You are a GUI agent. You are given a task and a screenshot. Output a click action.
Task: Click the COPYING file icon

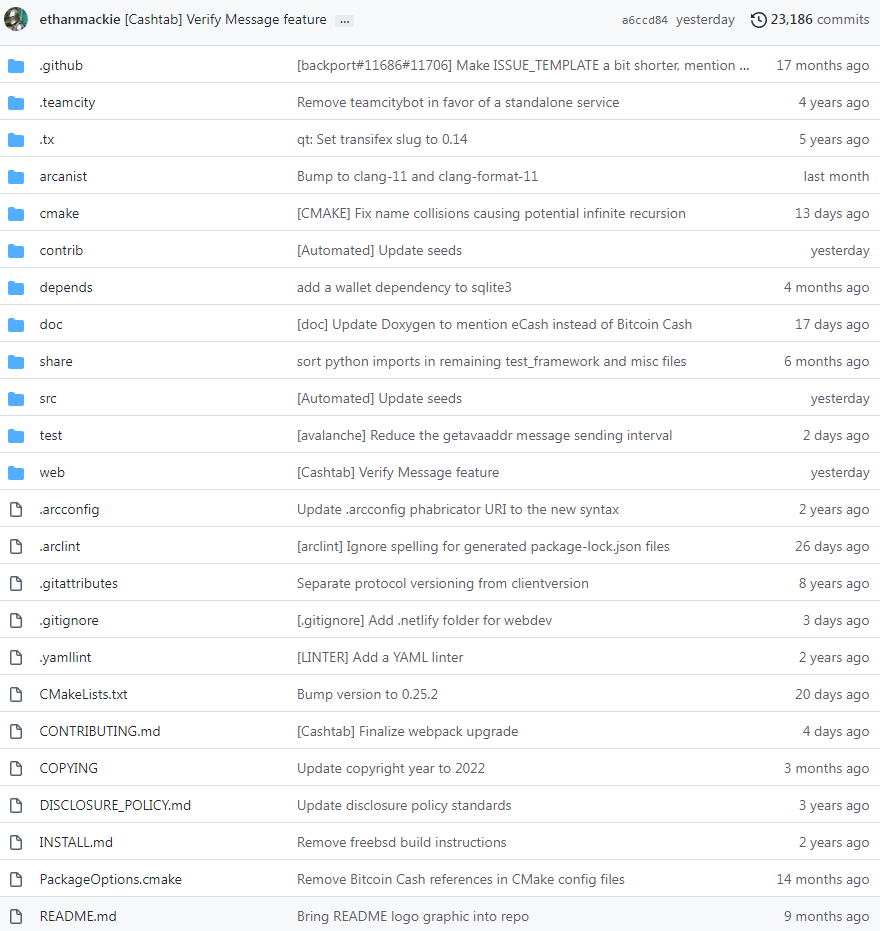point(16,768)
